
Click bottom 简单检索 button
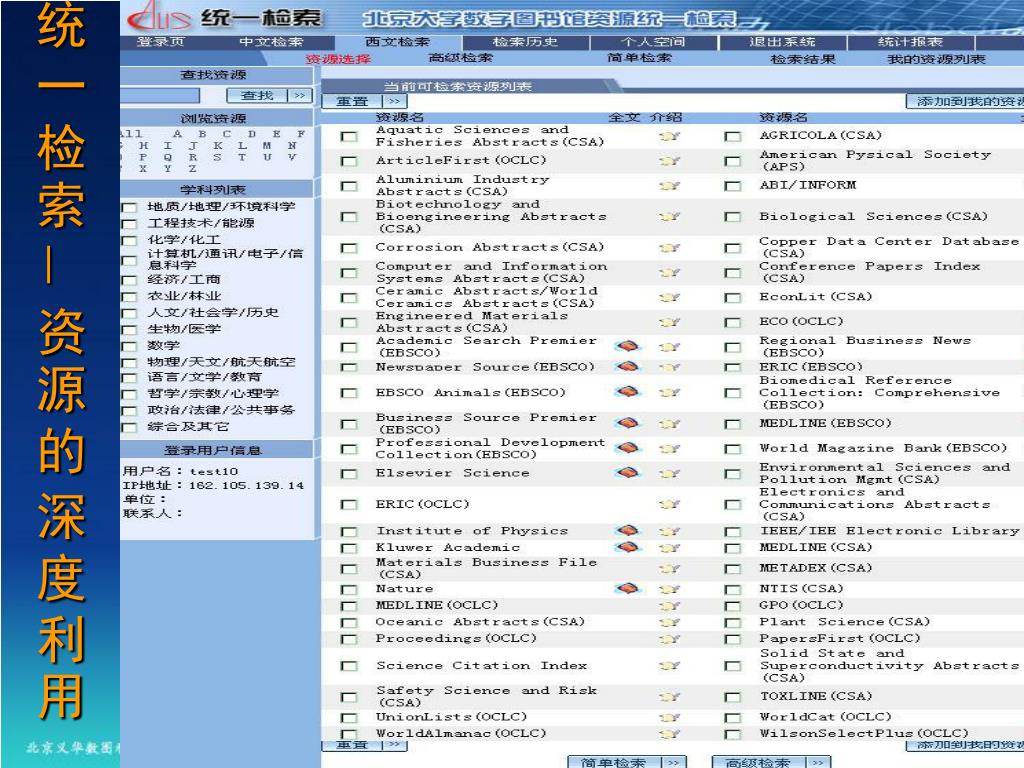(613, 762)
